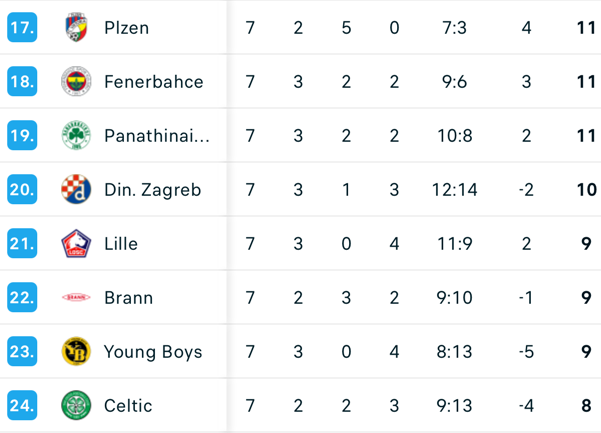Click the Young Boys yellow crest
The height and width of the screenshot is (433, 601).
[76, 352]
